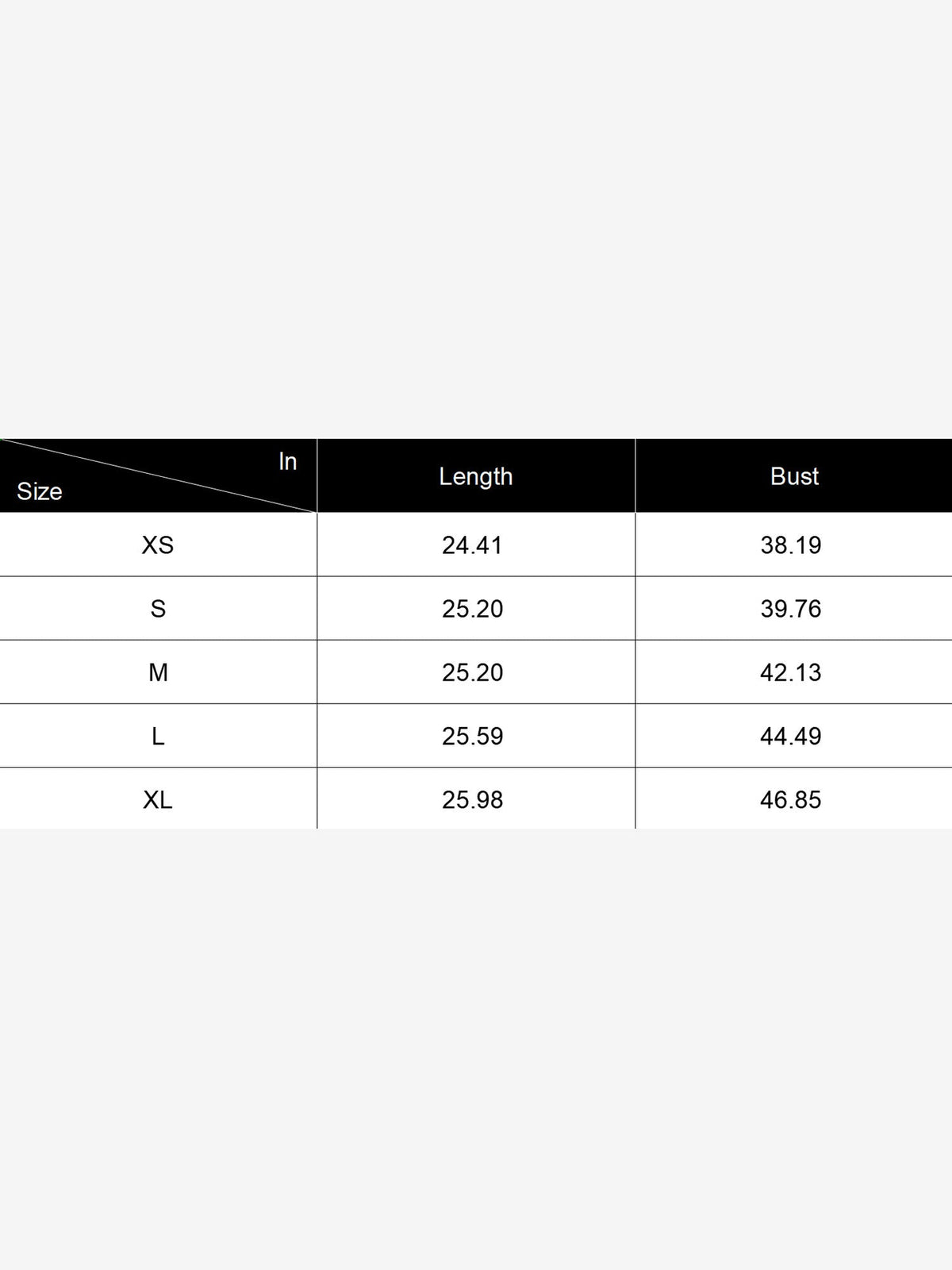The width and height of the screenshot is (952, 1270).
Task: Click the diagonal divider in header cell
Action: (x=159, y=475)
